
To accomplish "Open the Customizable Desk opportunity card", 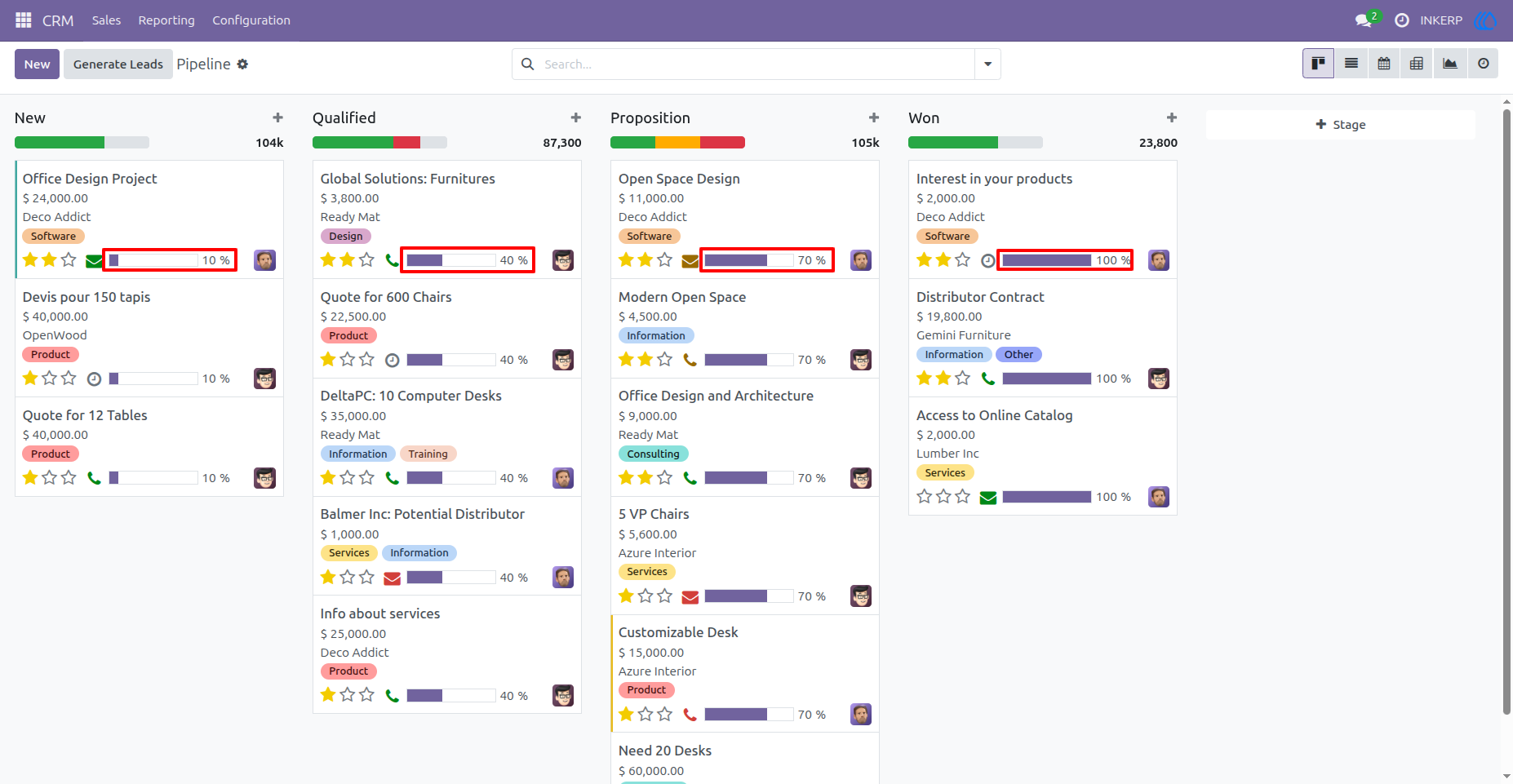I will pos(745,673).
